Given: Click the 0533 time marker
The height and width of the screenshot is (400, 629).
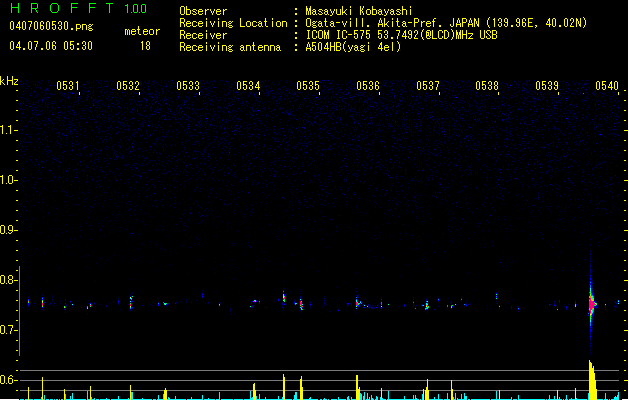Looking at the screenshot, I should [188, 86].
